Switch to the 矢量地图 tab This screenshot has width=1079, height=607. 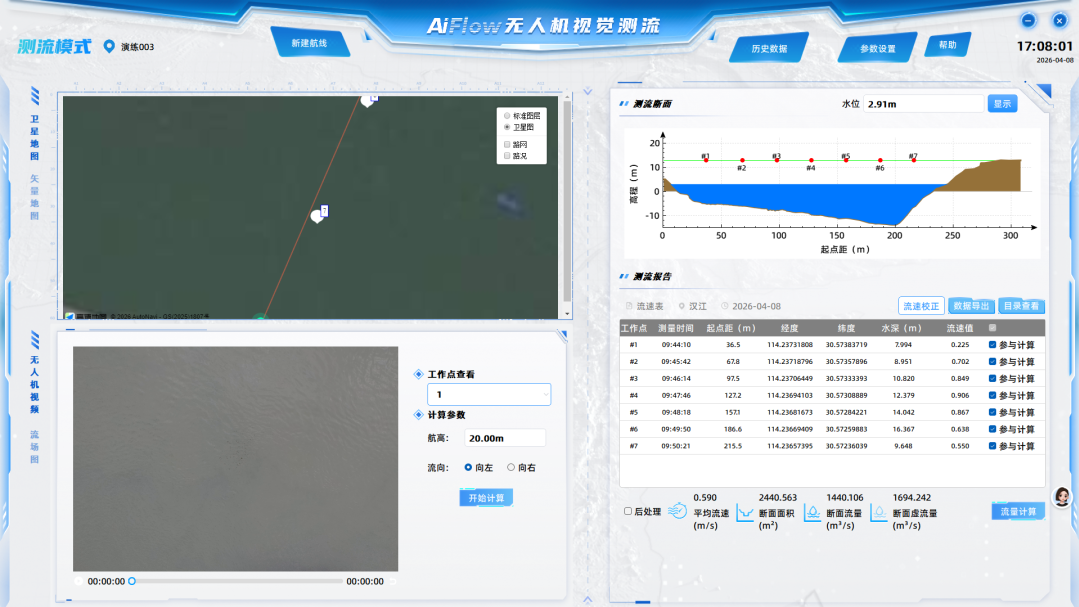point(35,197)
